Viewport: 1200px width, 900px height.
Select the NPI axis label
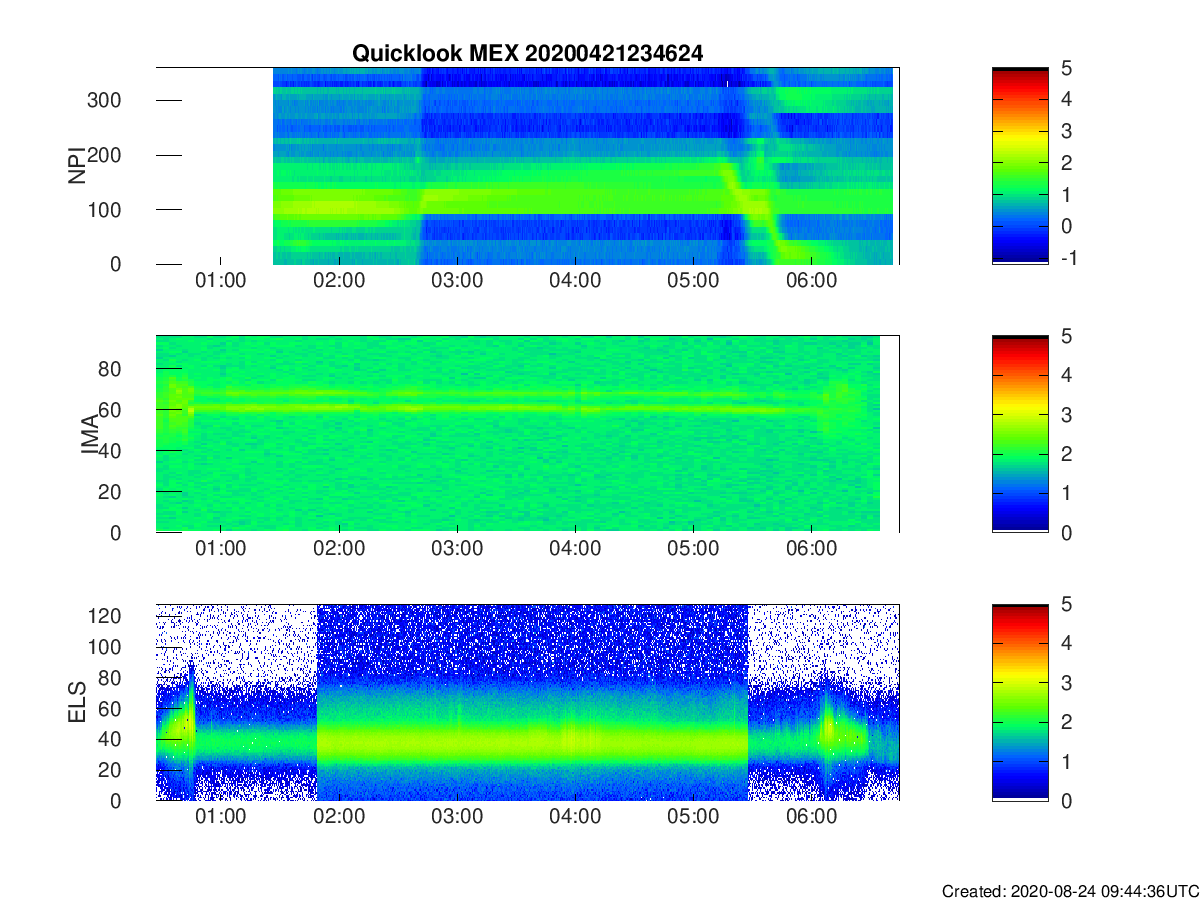click(x=77, y=166)
